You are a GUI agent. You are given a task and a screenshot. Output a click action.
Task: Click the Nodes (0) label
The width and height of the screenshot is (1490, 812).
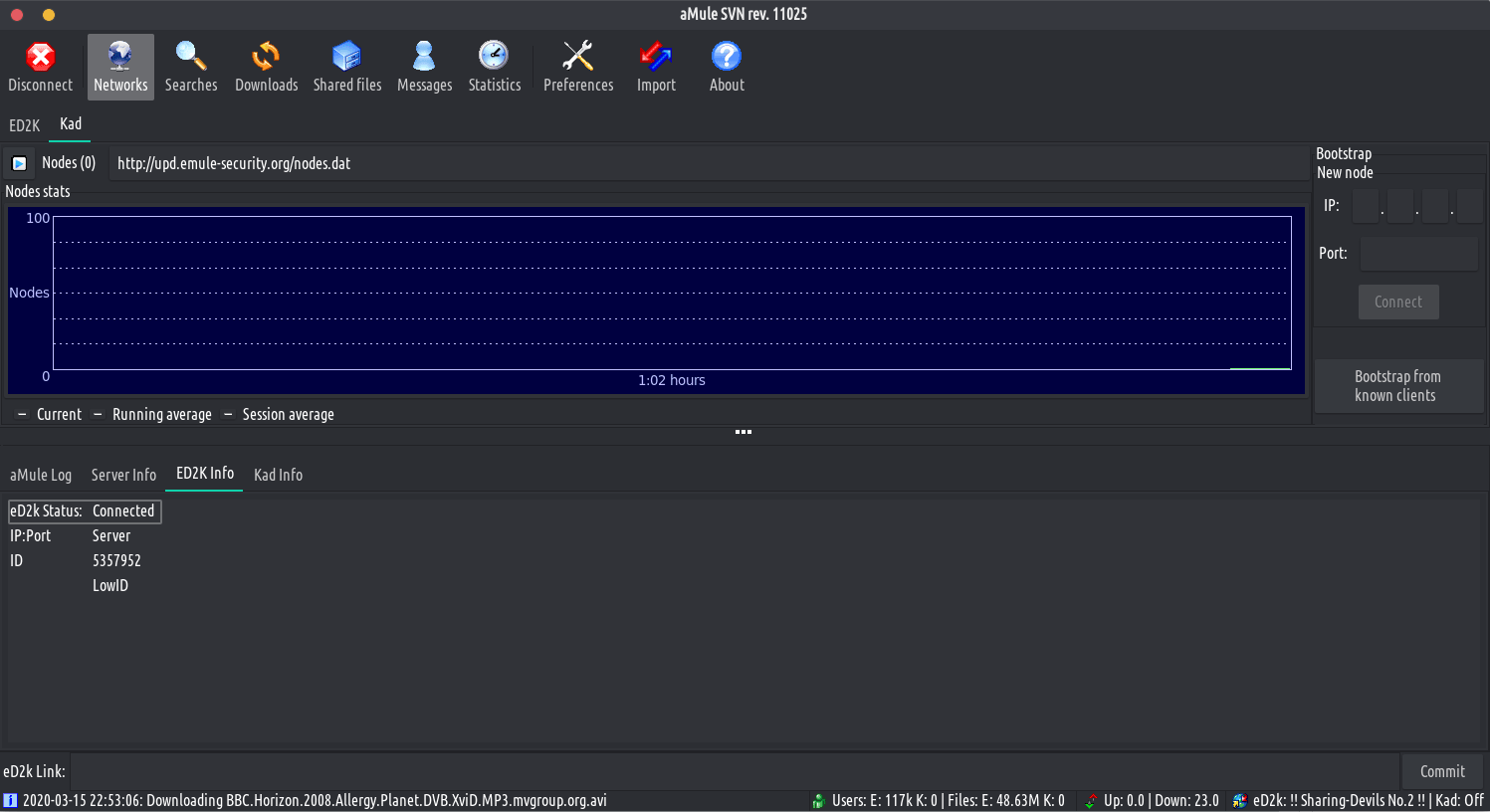click(x=69, y=162)
